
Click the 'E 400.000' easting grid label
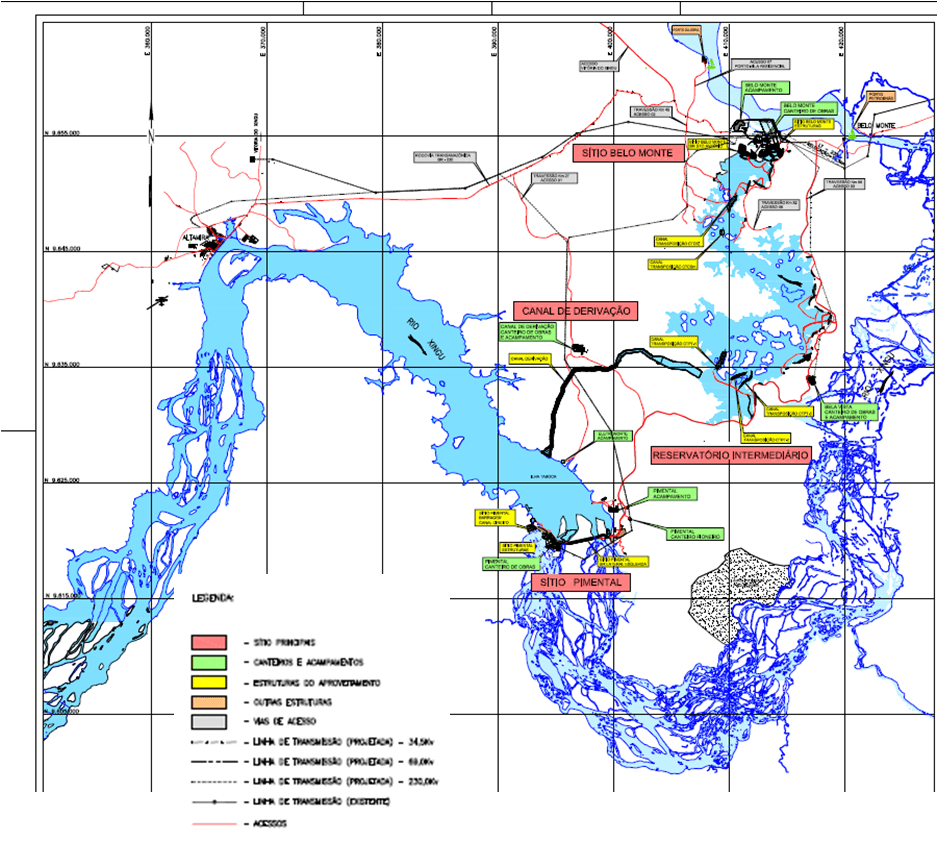(610, 41)
